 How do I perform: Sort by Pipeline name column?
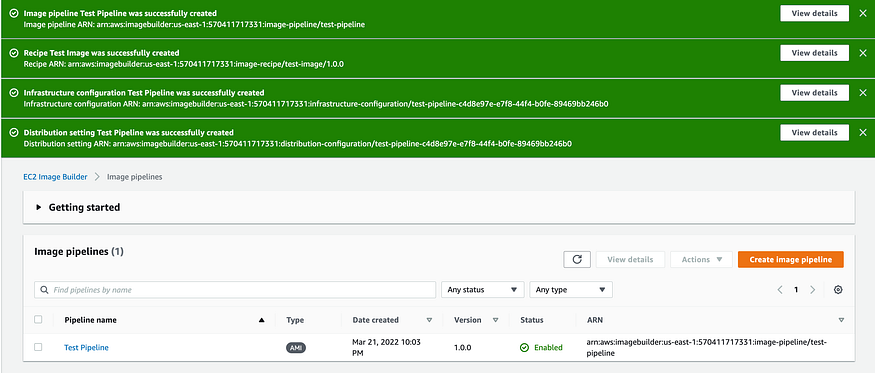point(90,320)
